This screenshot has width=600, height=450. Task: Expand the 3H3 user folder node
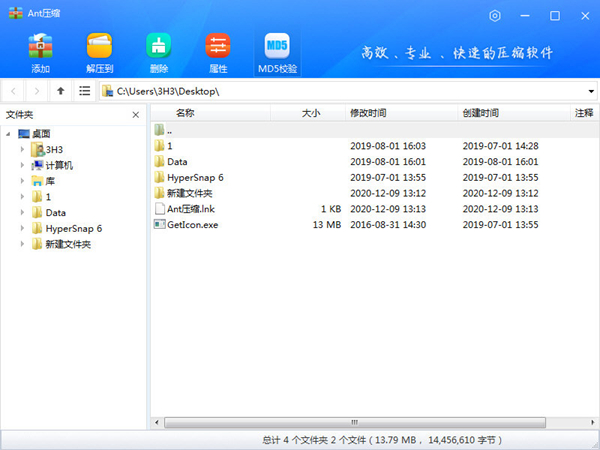(23, 149)
